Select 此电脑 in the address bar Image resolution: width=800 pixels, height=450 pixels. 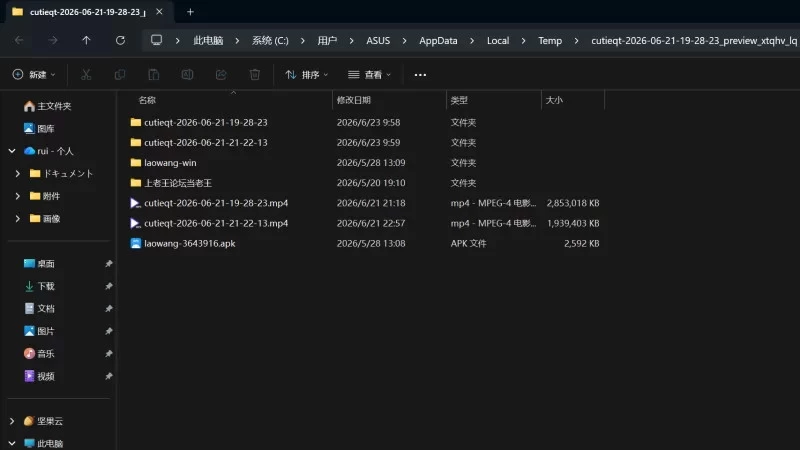[208, 40]
